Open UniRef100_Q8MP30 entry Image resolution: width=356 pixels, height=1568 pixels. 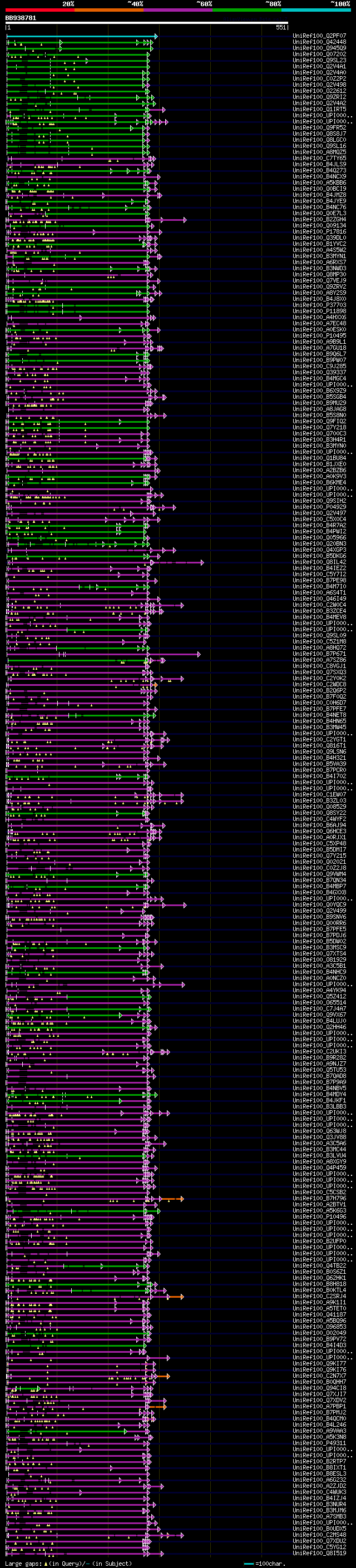tap(319, 275)
